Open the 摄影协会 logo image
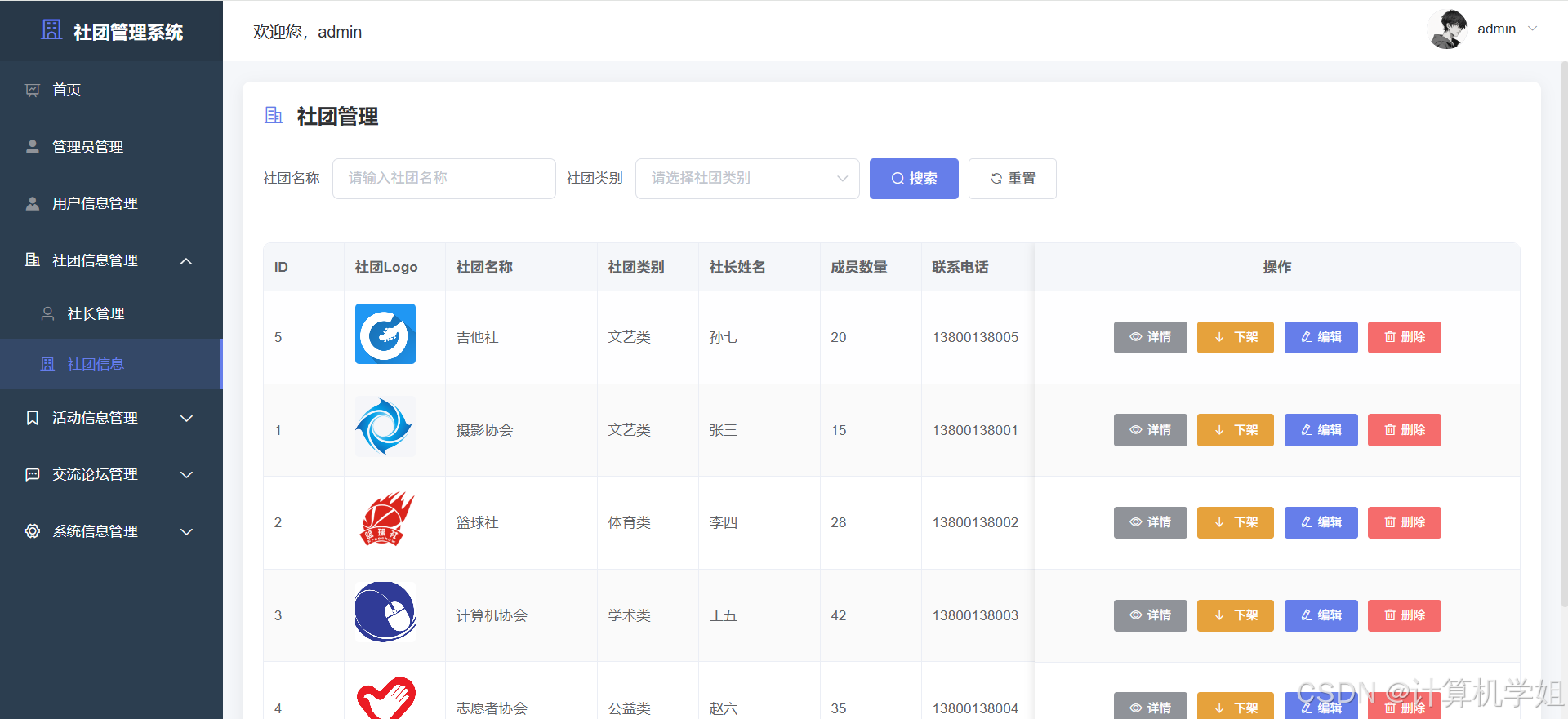Image resolution: width=1568 pixels, height=719 pixels. coord(385,427)
